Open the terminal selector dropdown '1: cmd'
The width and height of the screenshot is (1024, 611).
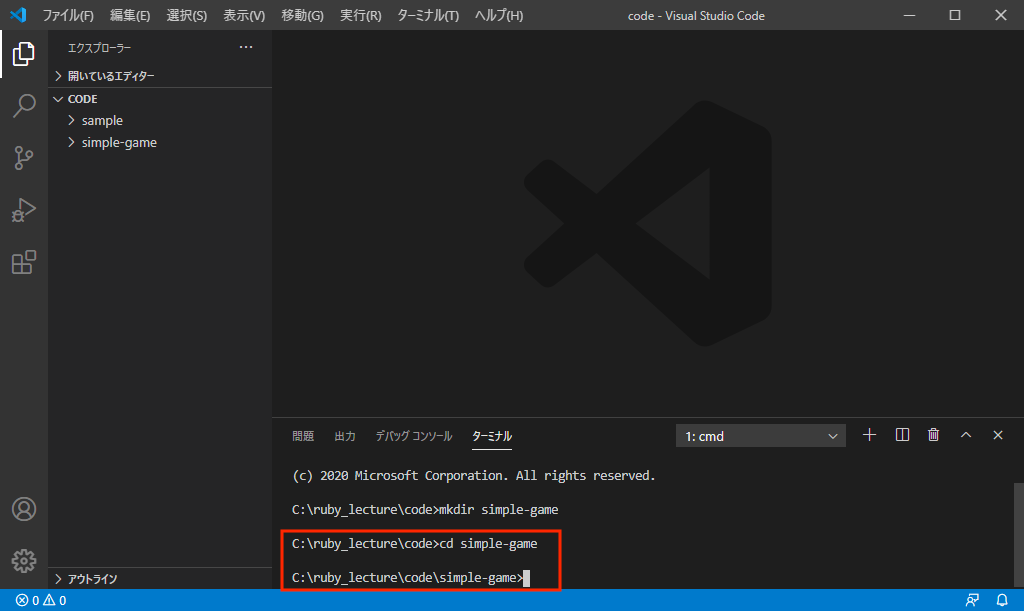coord(761,436)
